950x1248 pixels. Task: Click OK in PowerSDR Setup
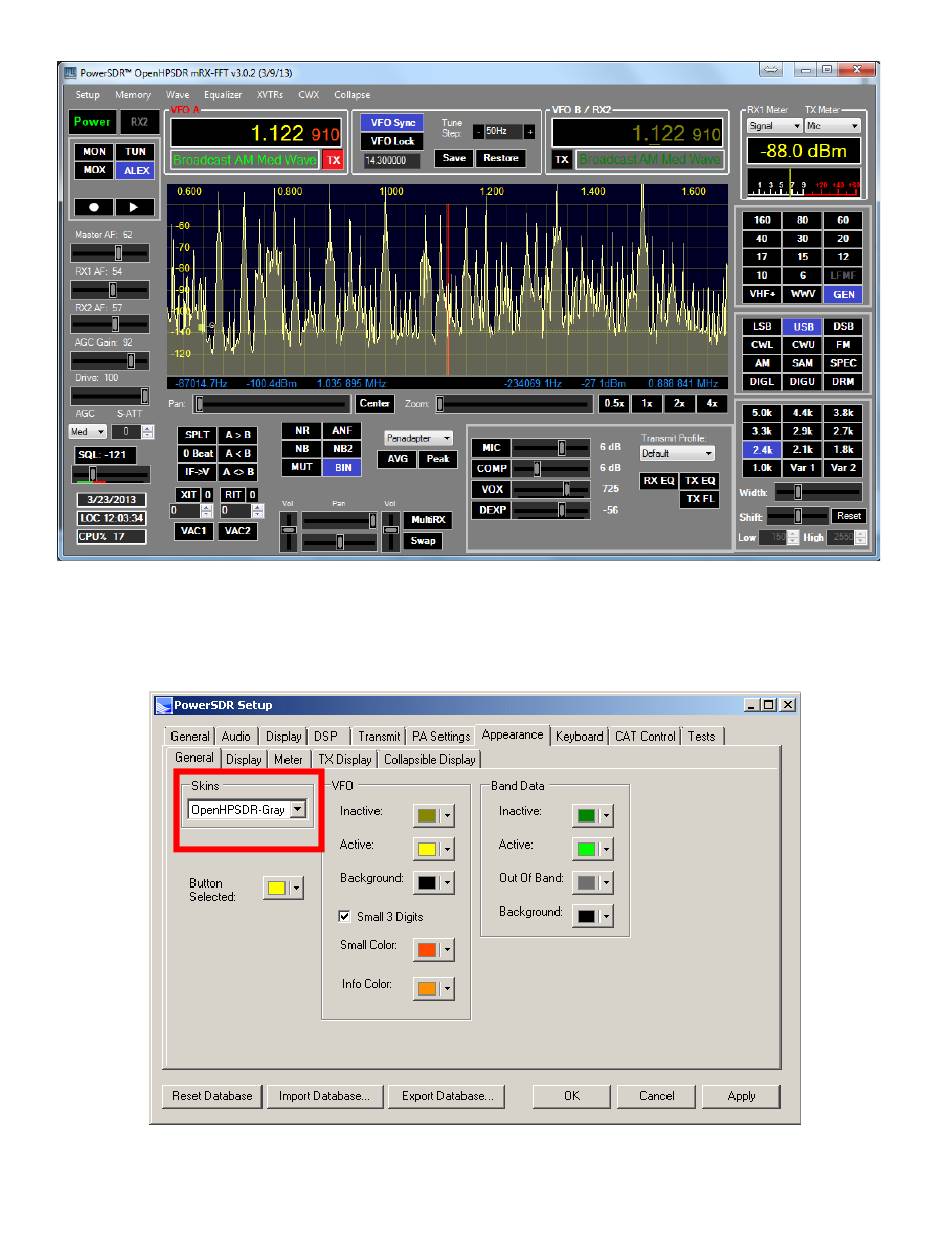(571, 1096)
